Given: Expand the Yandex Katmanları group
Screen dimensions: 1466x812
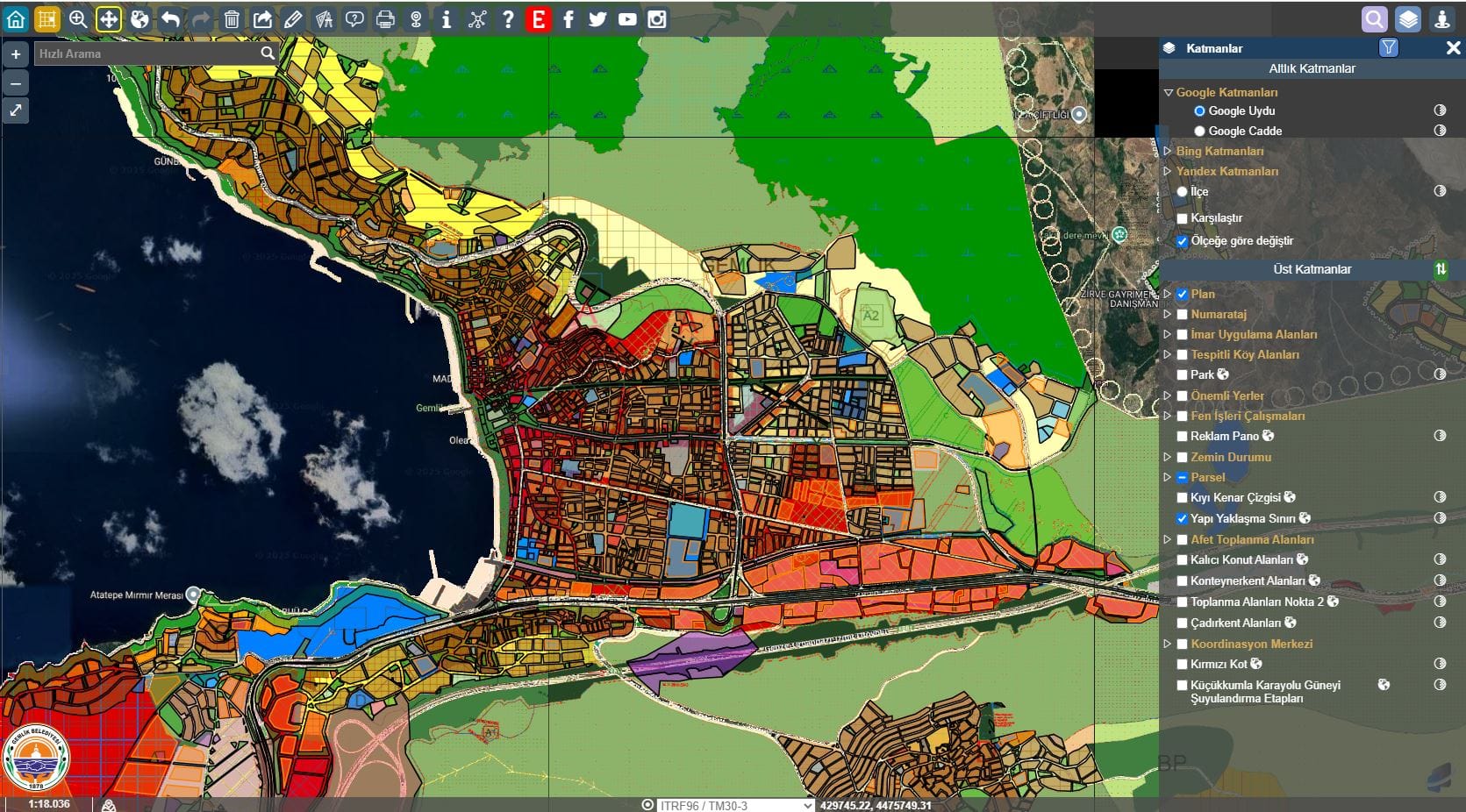Looking at the screenshot, I should (x=1168, y=171).
